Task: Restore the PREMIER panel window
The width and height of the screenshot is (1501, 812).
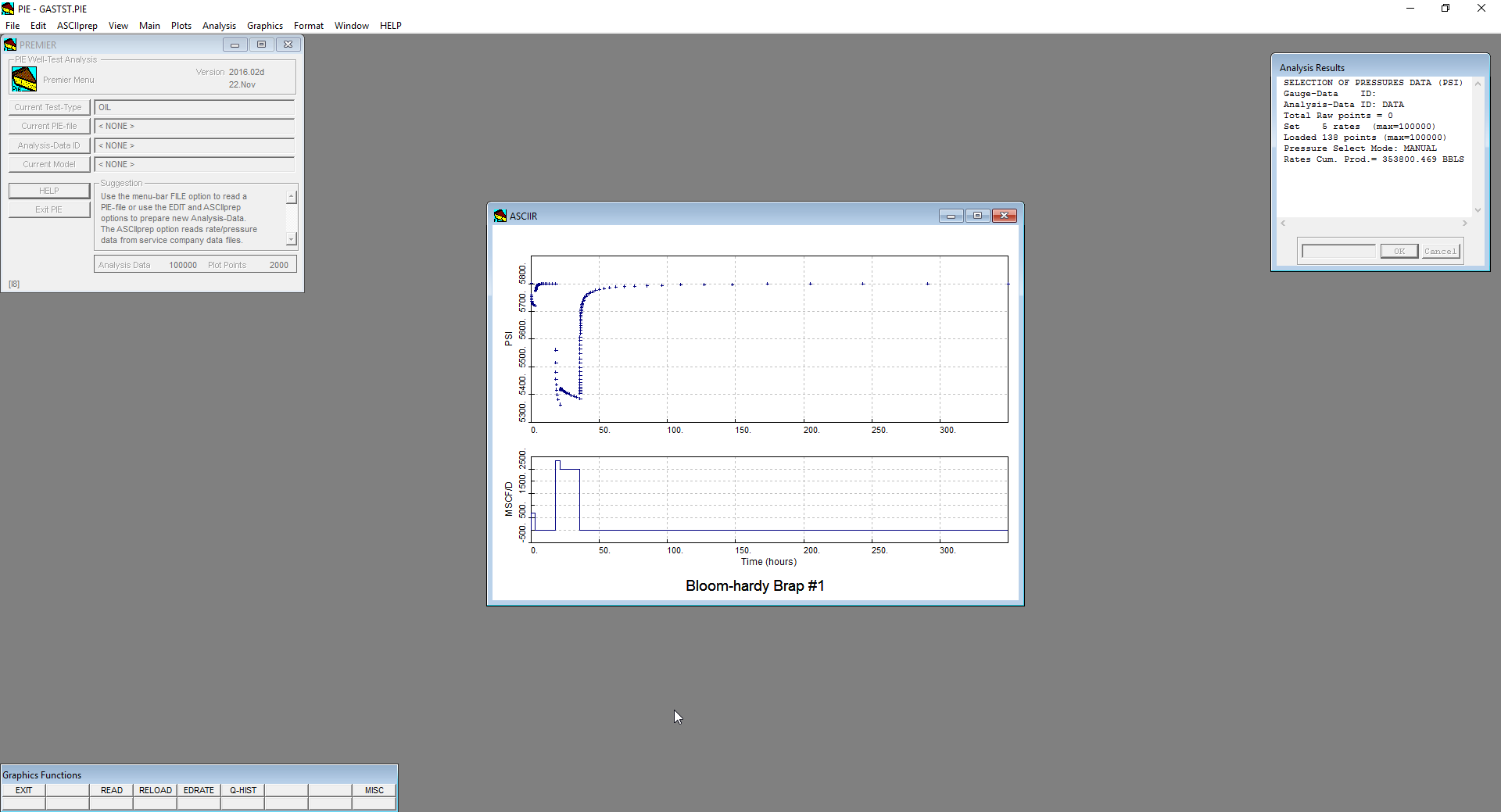Action: (261, 45)
